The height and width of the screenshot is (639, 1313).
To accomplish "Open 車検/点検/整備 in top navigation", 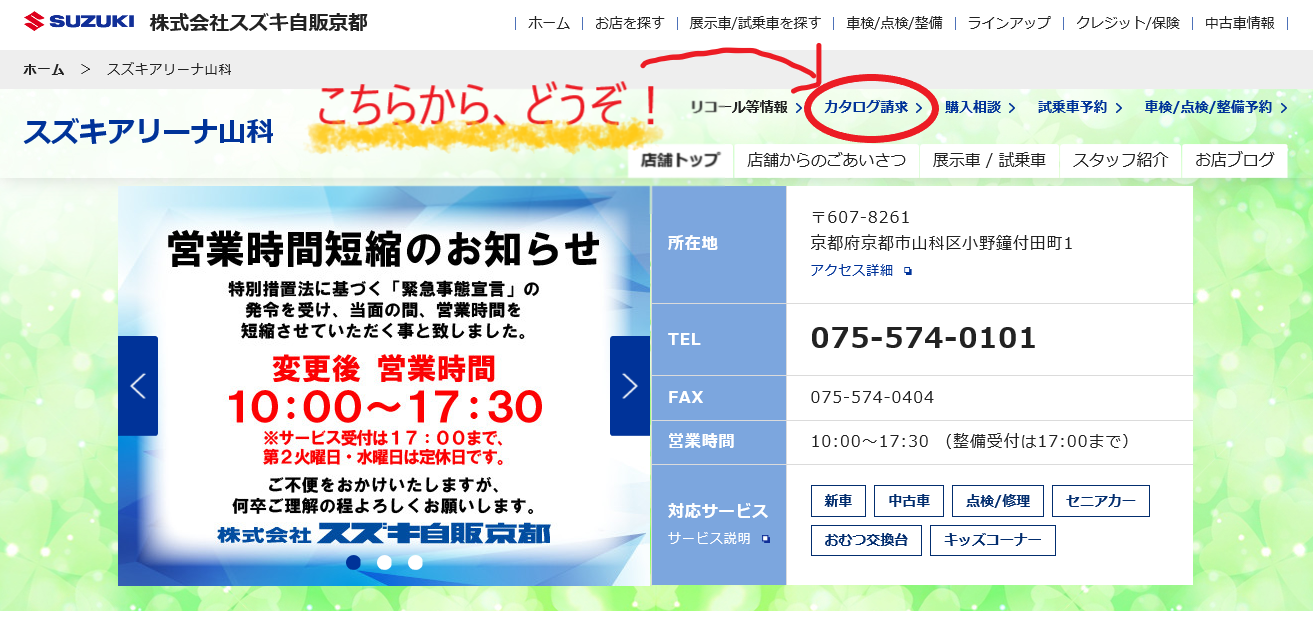I will (894, 23).
